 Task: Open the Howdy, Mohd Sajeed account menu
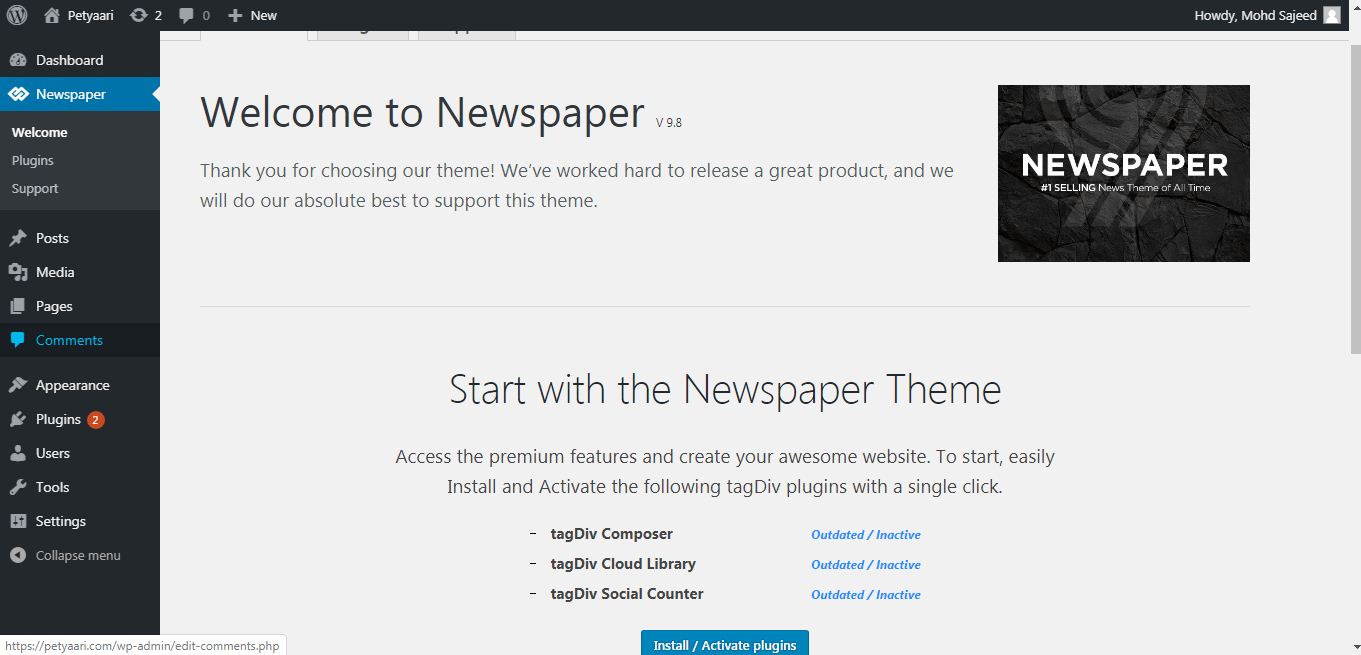coord(1267,15)
